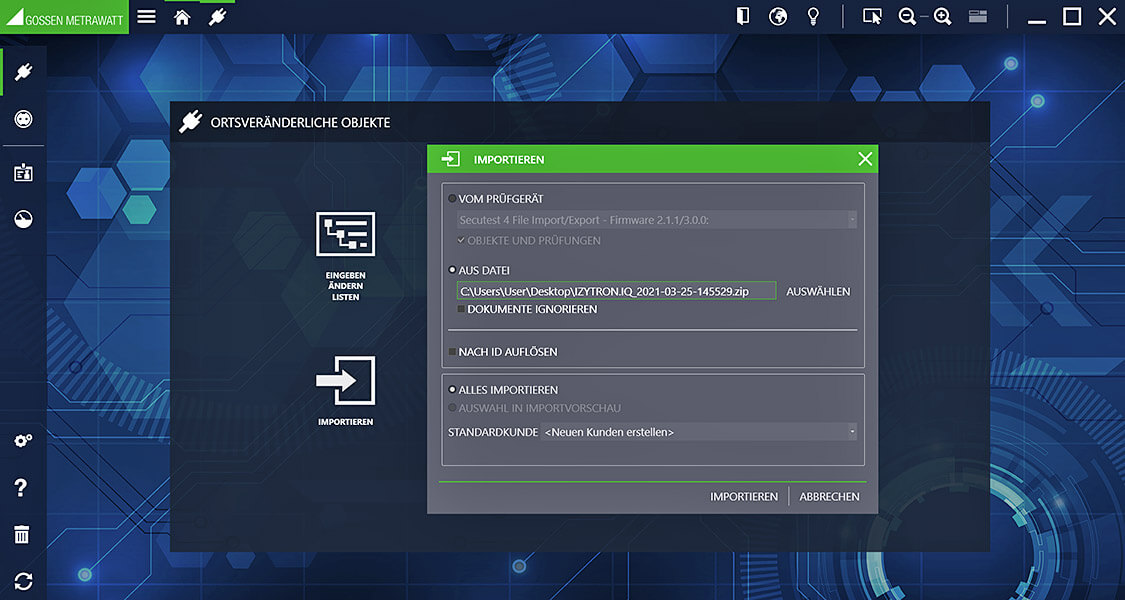This screenshot has height=600, width=1125.
Task: Open settings gears in sidebar
Action: 23,441
